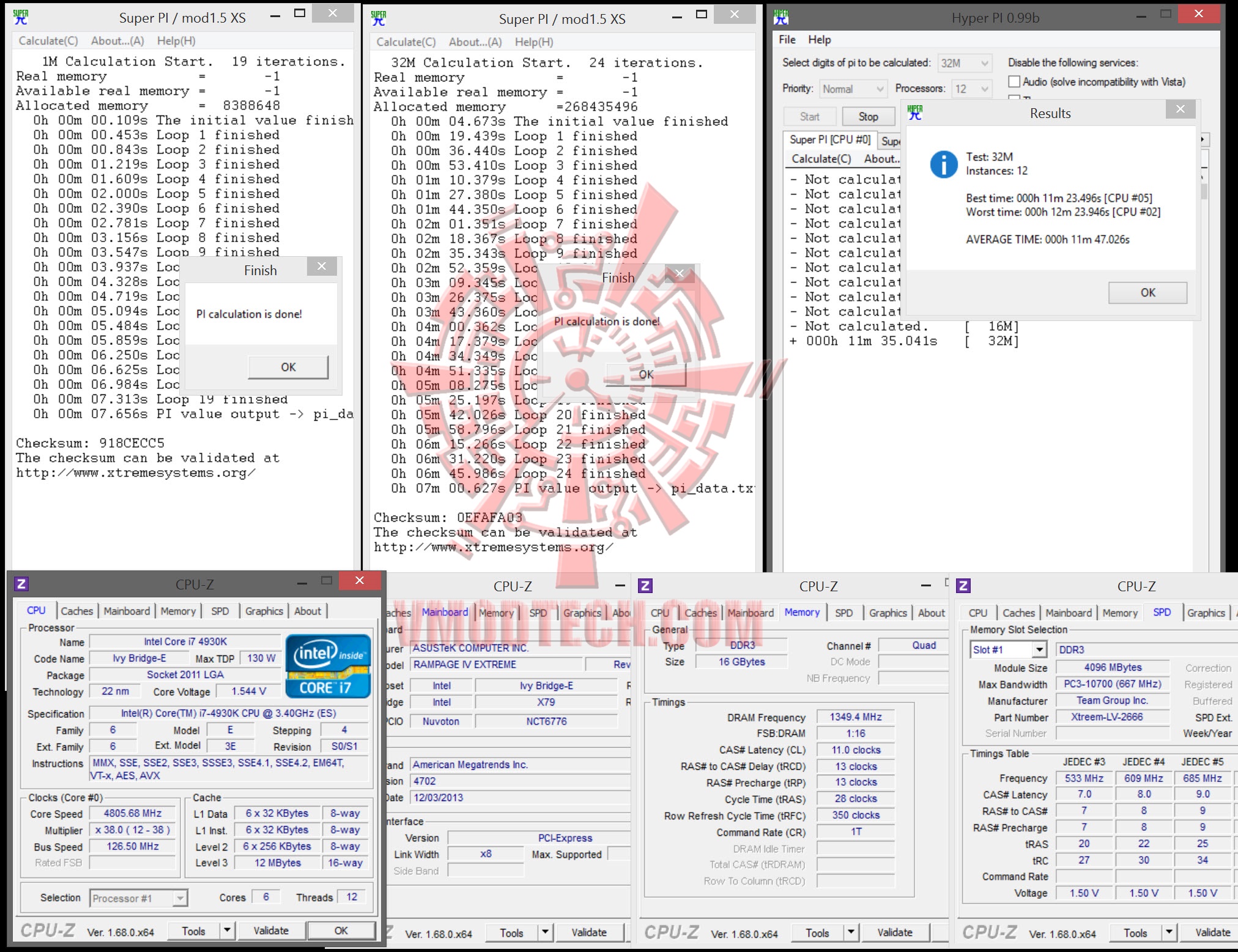
Task: Click the Super PI icon in 32M window title bar
Action: (x=379, y=18)
